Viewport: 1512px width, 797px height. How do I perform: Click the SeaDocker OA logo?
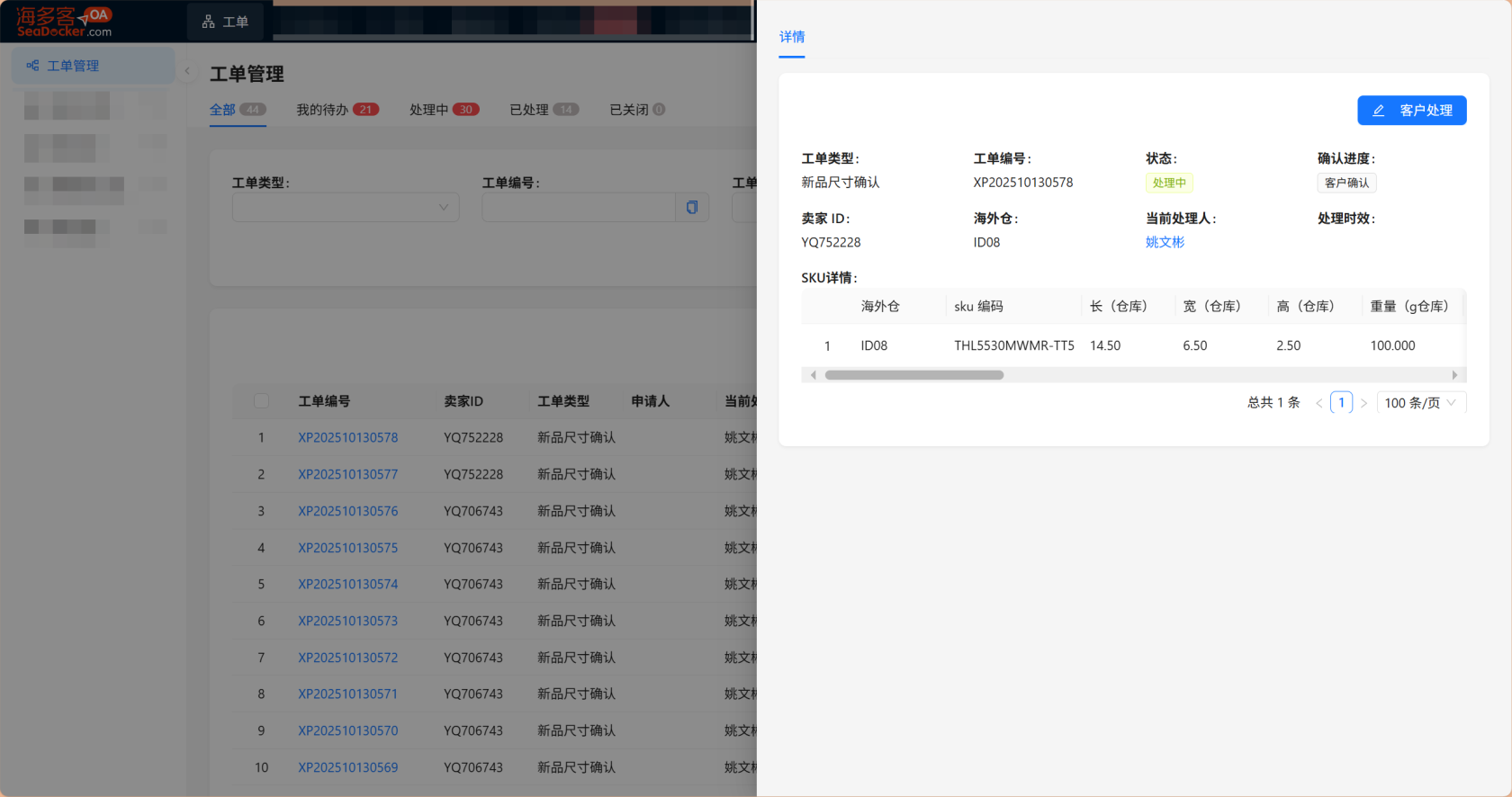pos(64,22)
